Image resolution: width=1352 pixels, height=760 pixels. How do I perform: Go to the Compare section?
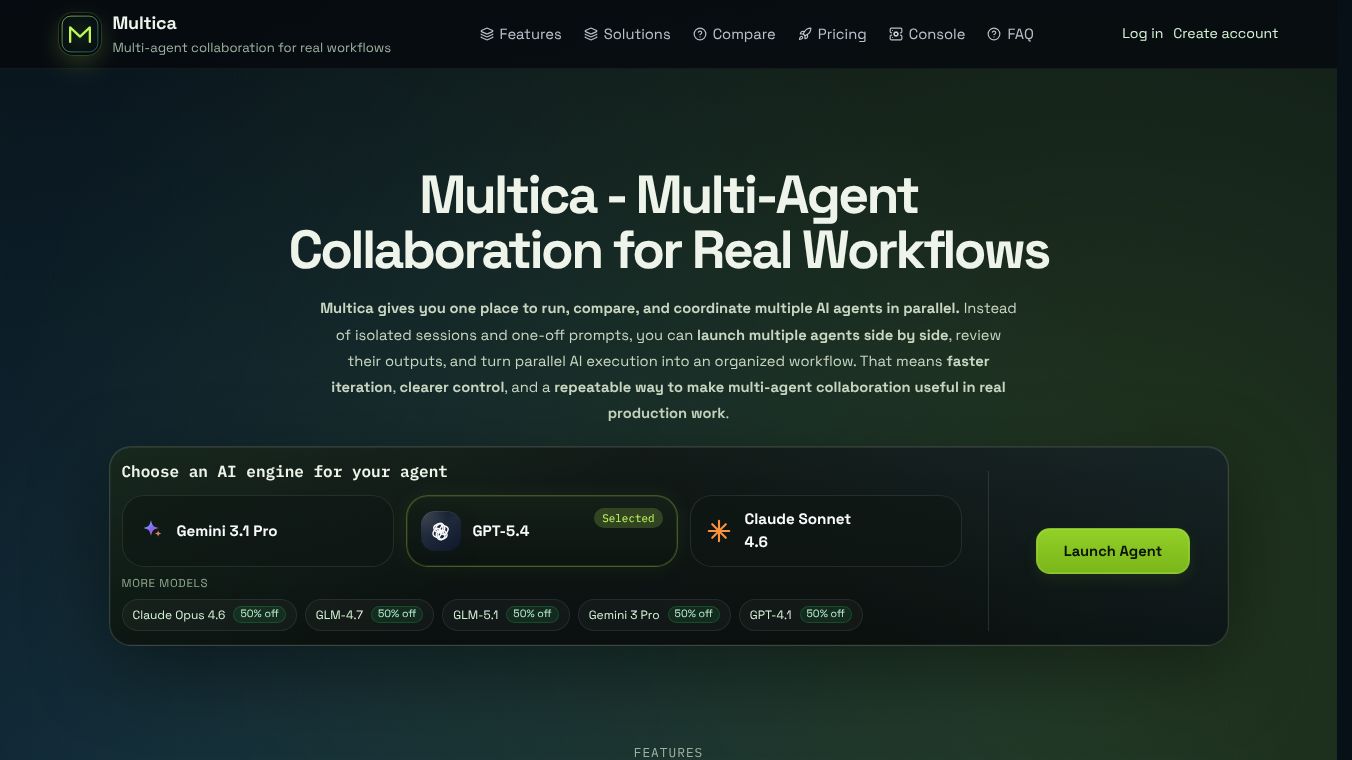tap(734, 34)
